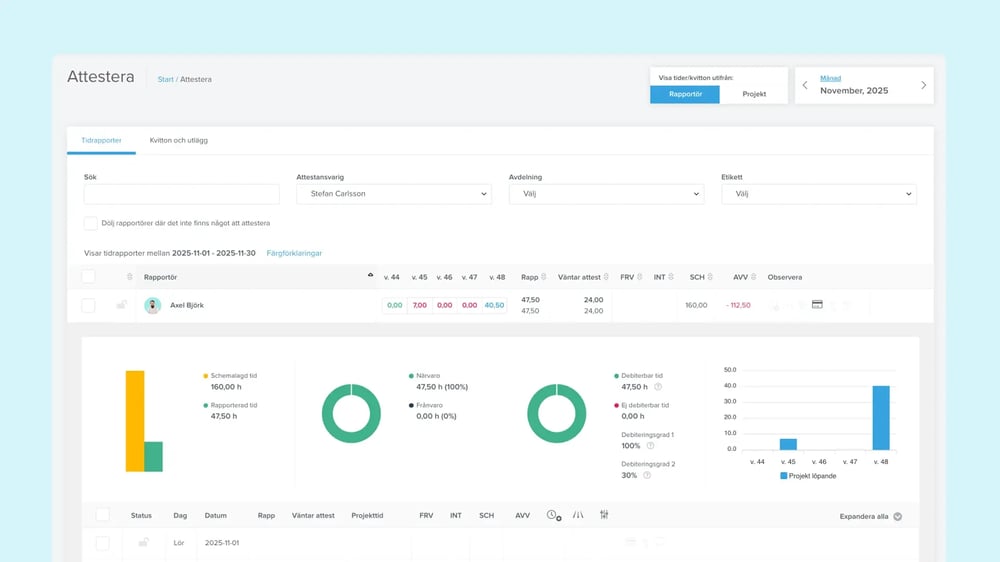Viewport: 1000px width, 562px height.
Task: Select the Projekt view option
Action: [754, 94]
